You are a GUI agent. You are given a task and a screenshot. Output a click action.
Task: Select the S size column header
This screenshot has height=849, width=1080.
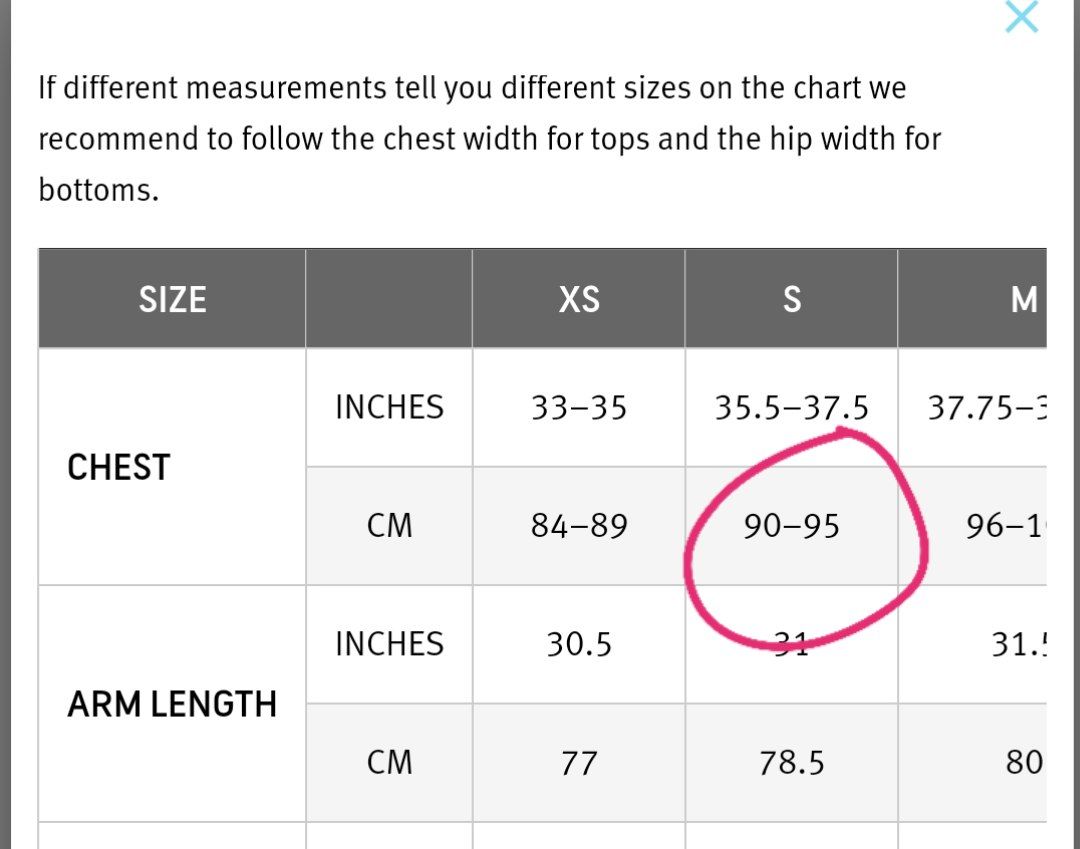tap(791, 299)
